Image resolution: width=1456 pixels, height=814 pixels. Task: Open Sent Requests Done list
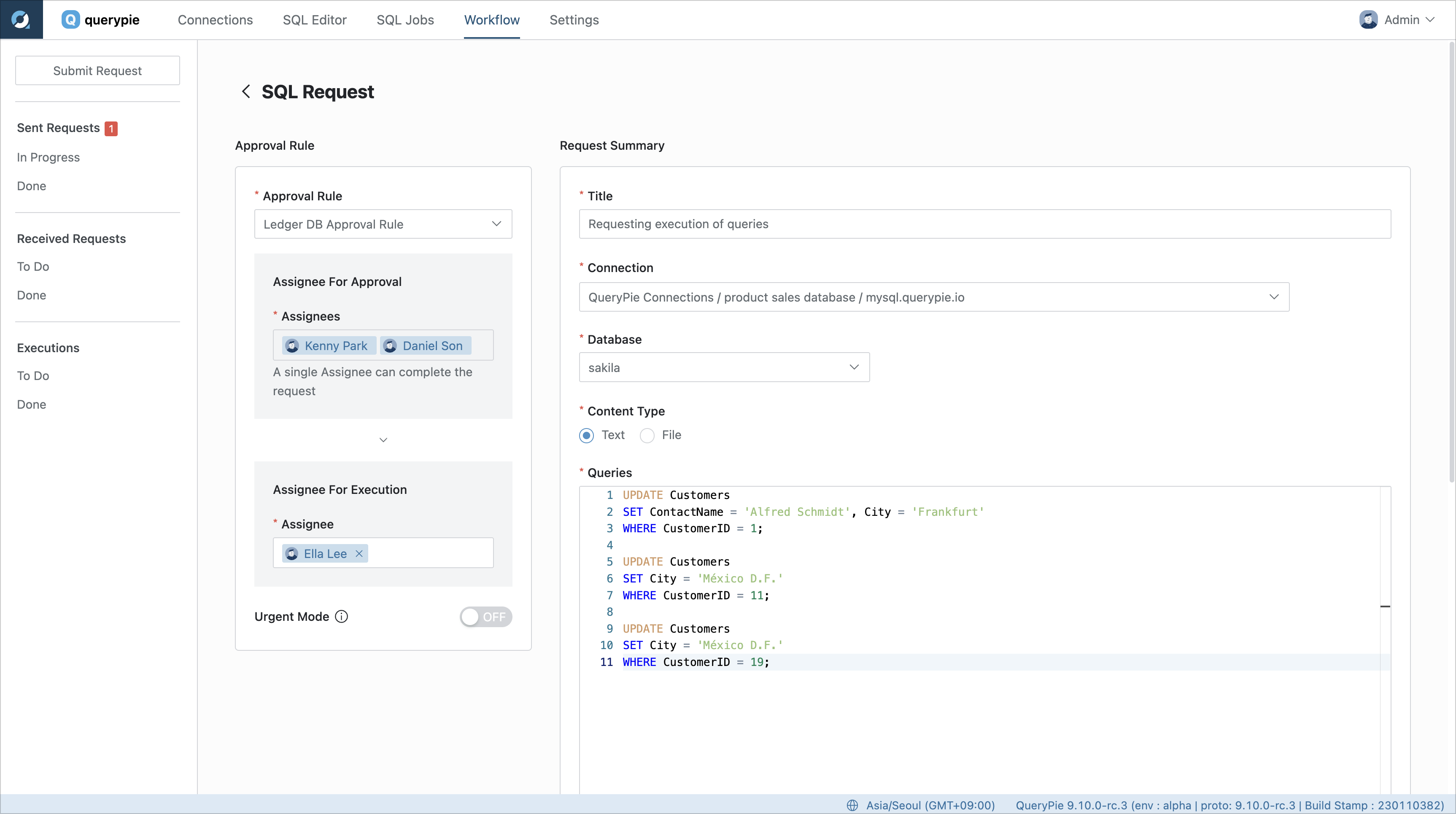[x=32, y=186]
